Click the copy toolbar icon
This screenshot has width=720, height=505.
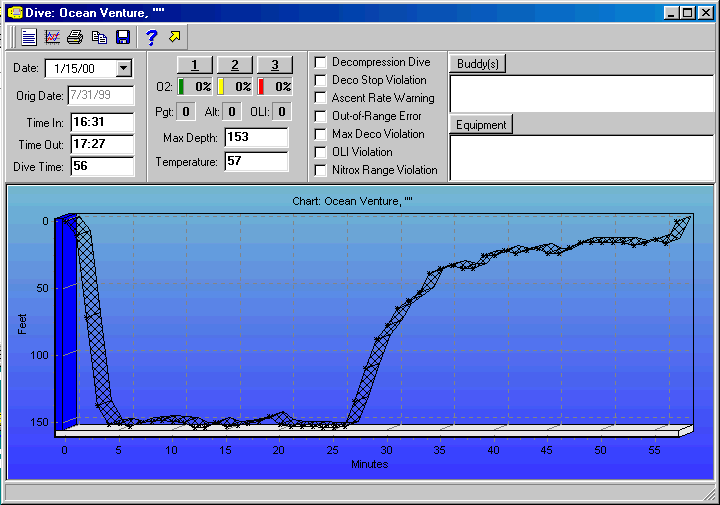(x=99, y=37)
